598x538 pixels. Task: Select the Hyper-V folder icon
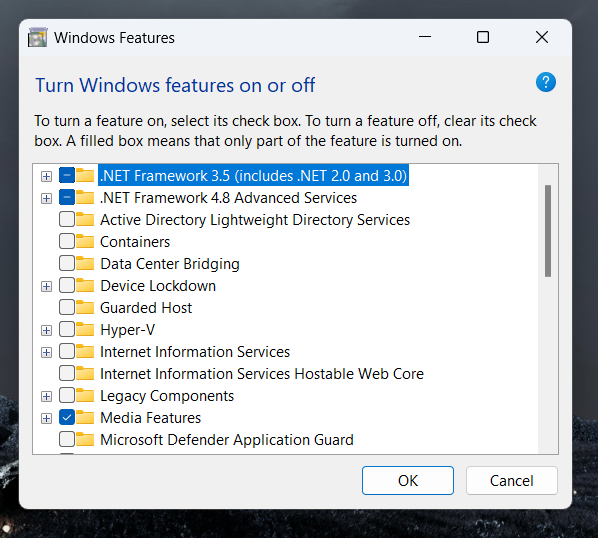(x=85, y=329)
